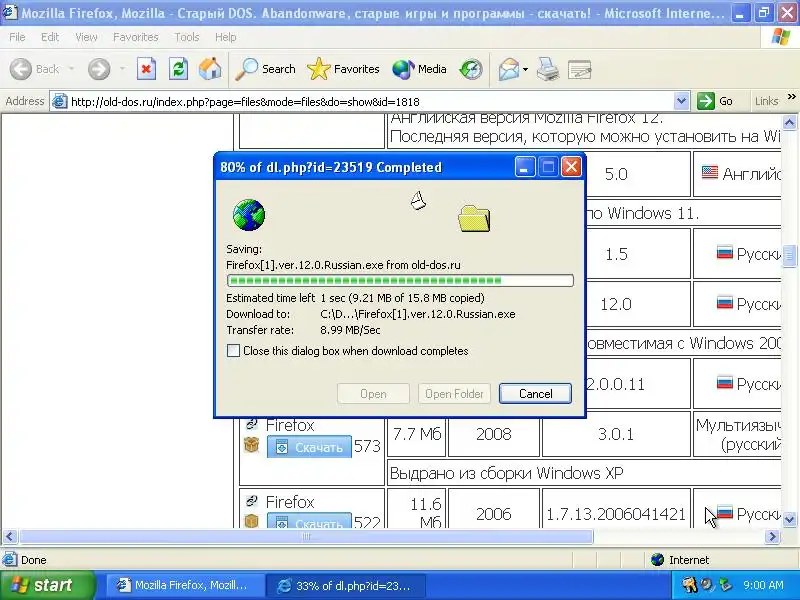Click Скачать button with count 522

point(309,521)
